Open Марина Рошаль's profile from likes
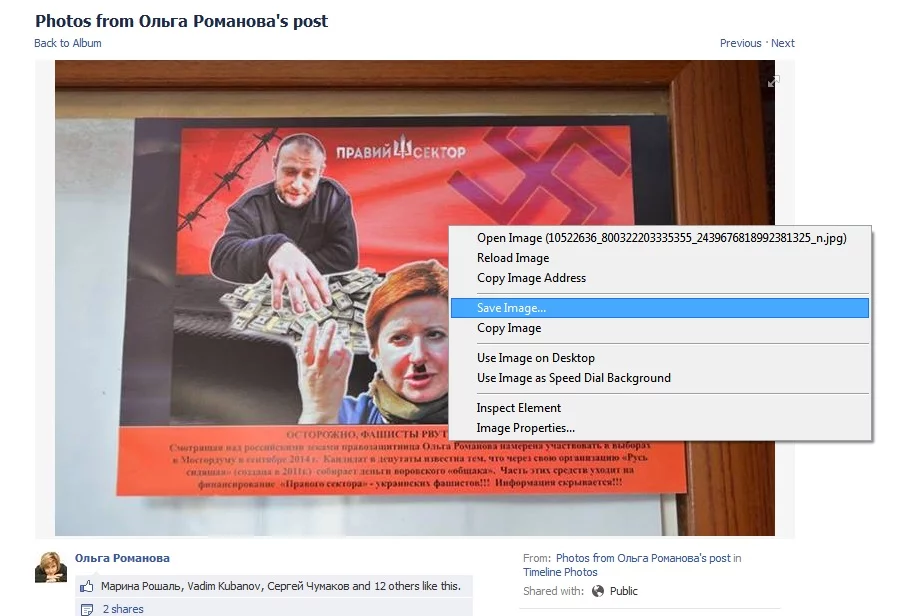 tap(142, 586)
